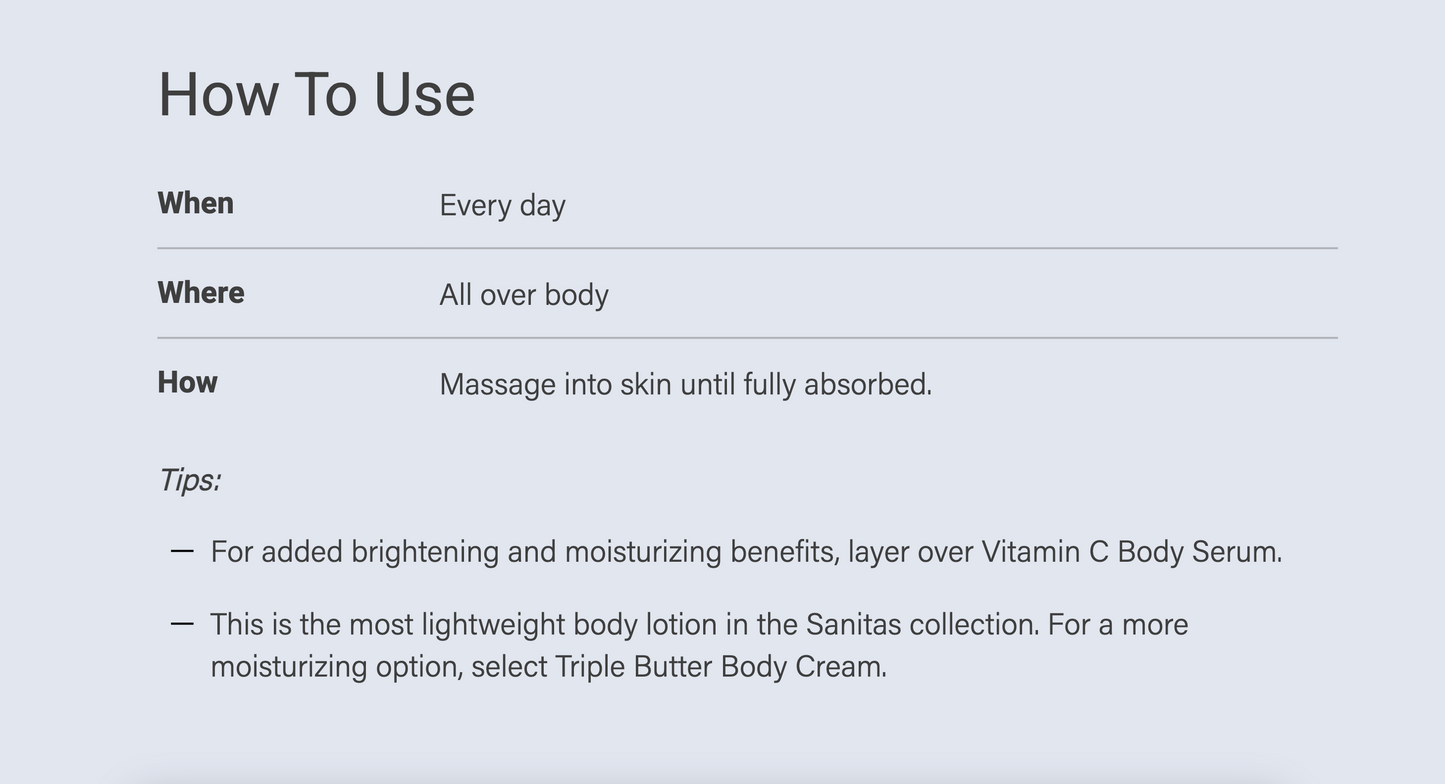Click the "Every day" value text
The width and height of the screenshot is (1445, 784).
[x=502, y=205]
